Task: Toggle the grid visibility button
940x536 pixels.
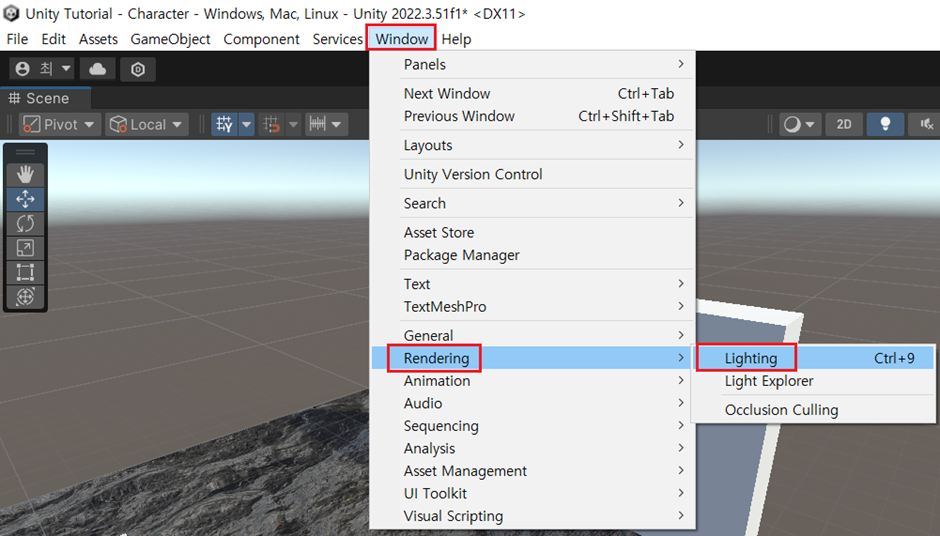Action: pos(225,125)
